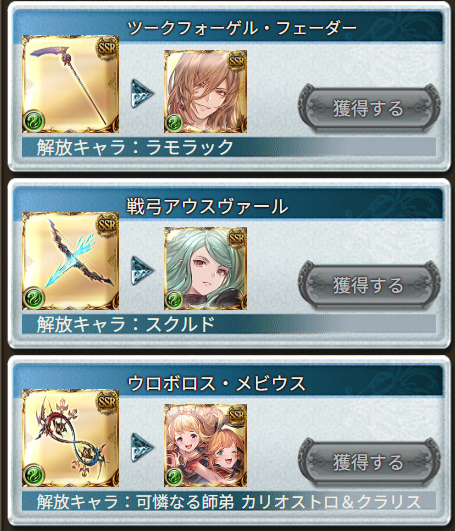The image size is (455, 531).
Task: Click 獲得する button for カリオストロ&クラリス
Action: click(369, 462)
